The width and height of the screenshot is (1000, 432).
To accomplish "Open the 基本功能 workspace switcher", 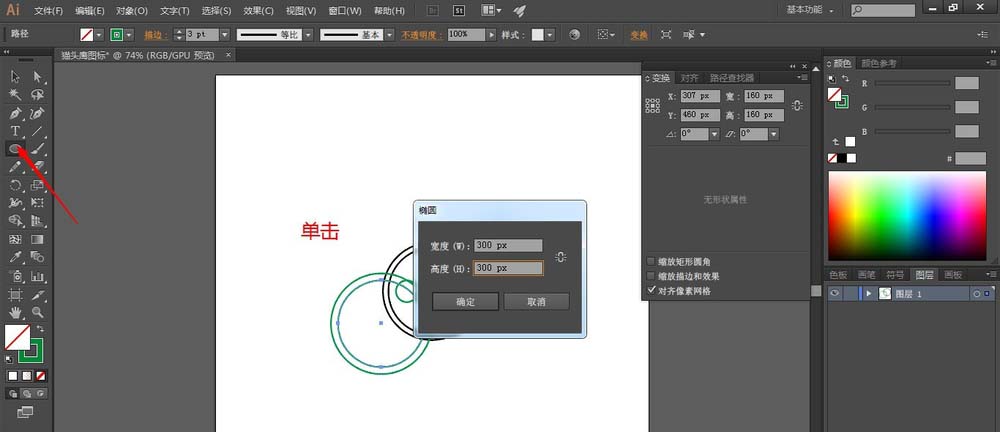I will coord(810,10).
